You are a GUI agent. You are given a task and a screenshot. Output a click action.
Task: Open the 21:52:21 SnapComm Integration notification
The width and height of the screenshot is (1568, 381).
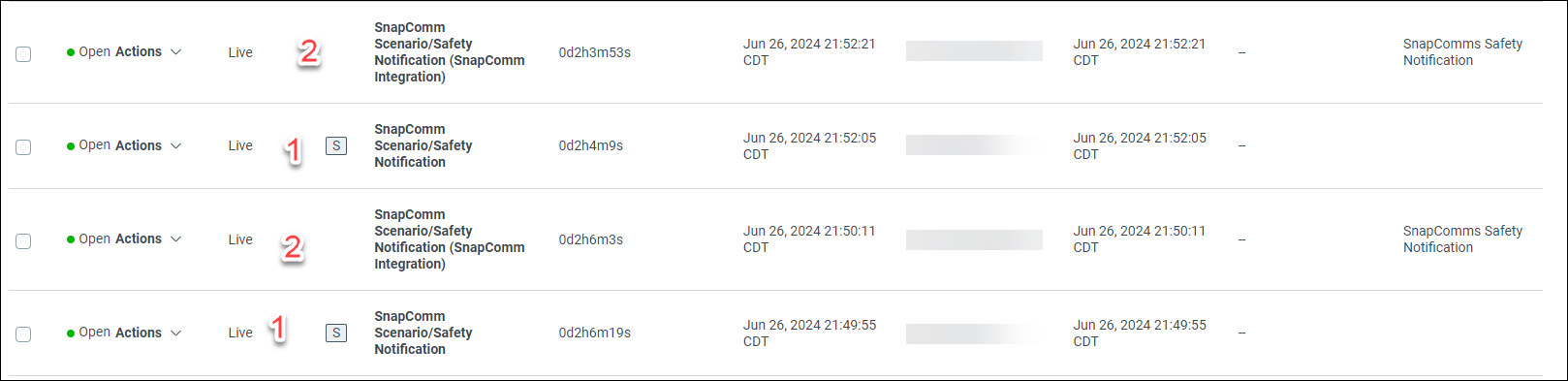click(450, 52)
